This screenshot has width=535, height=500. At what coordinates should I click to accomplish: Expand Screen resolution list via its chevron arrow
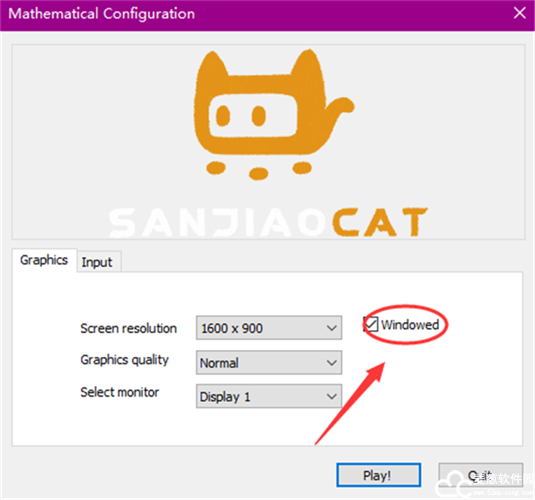(331, 328)
